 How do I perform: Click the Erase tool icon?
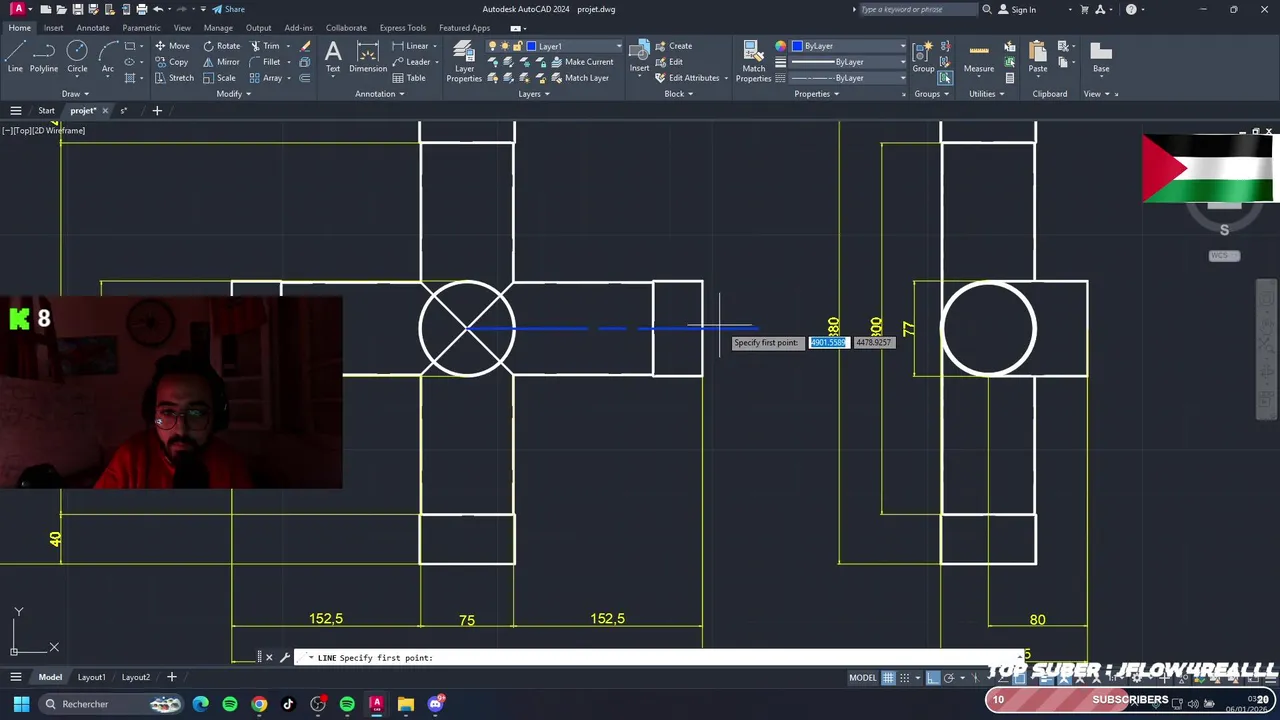(305, 46)
